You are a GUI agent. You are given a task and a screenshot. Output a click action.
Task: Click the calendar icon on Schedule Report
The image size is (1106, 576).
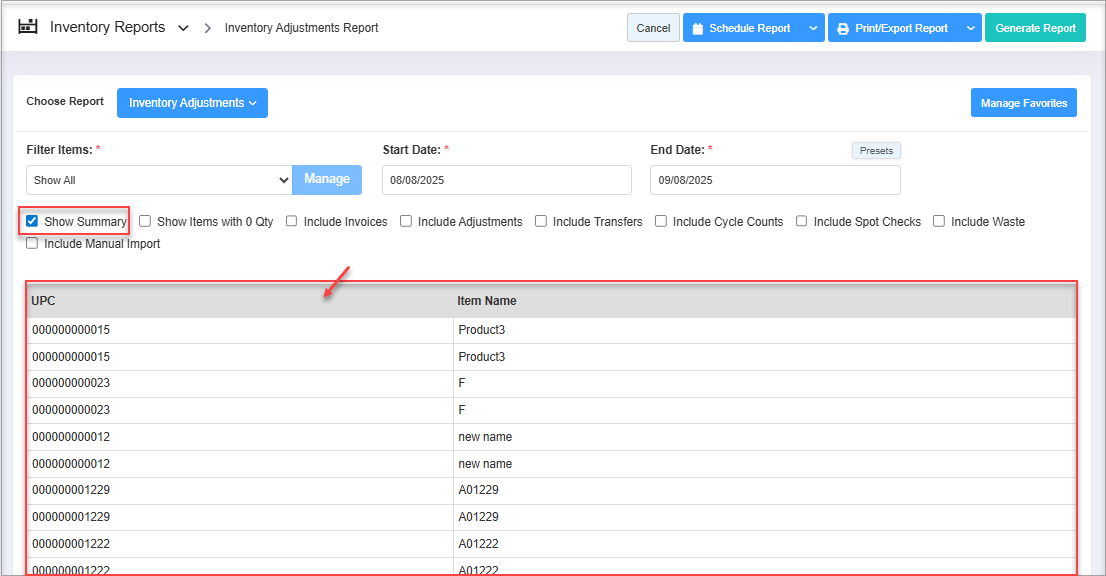(x=697, y=28)
